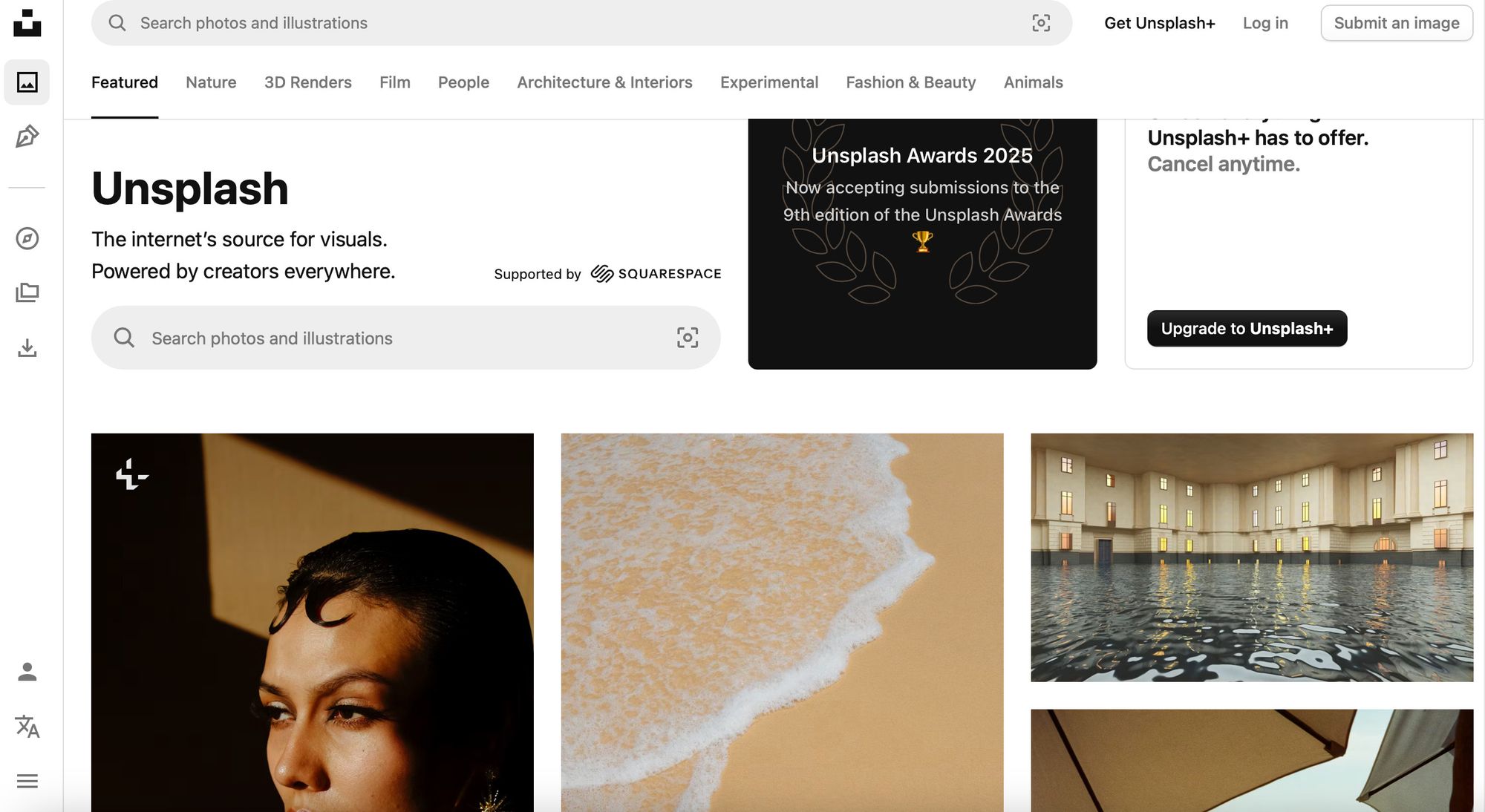Open the Get Unsplash+ link

[1160, 23]
